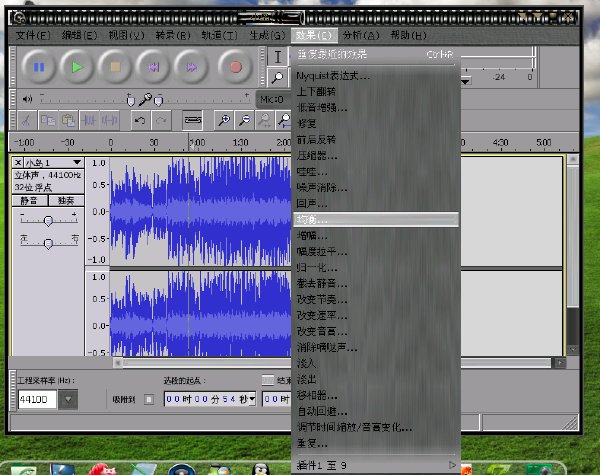
Task: Click the scissors Cut icon
Action: [x=26, y=121]
